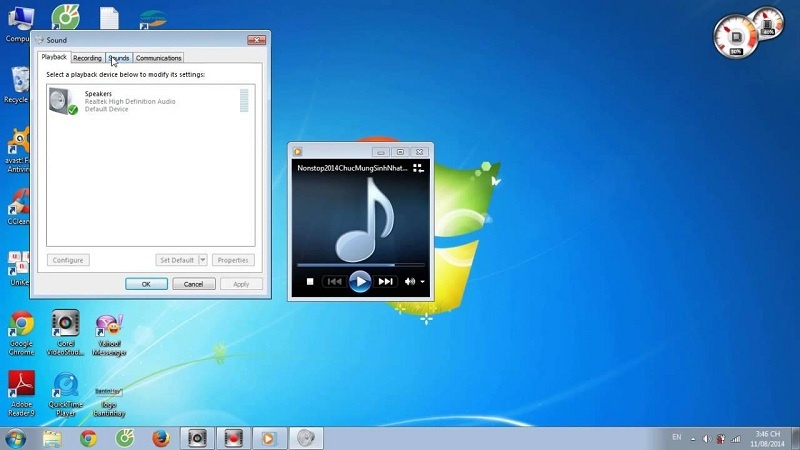Click the Nonstop2014ChucMungSinhNhat track title
Screen dimensions: 800x450
[x=352, y=168]
